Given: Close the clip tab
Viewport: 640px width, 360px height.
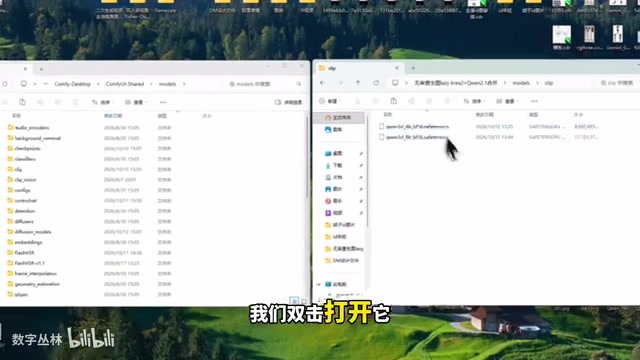Looking at the screenshot, I should (x=397, y=68).
